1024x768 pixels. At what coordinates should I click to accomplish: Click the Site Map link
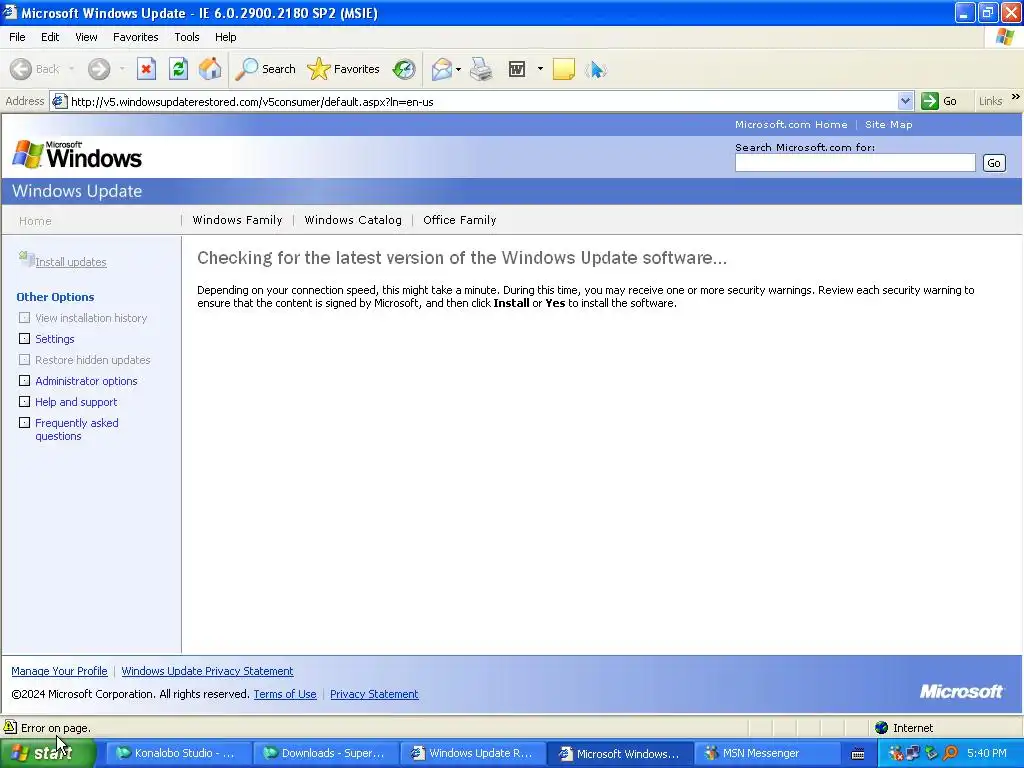(889, 124)
